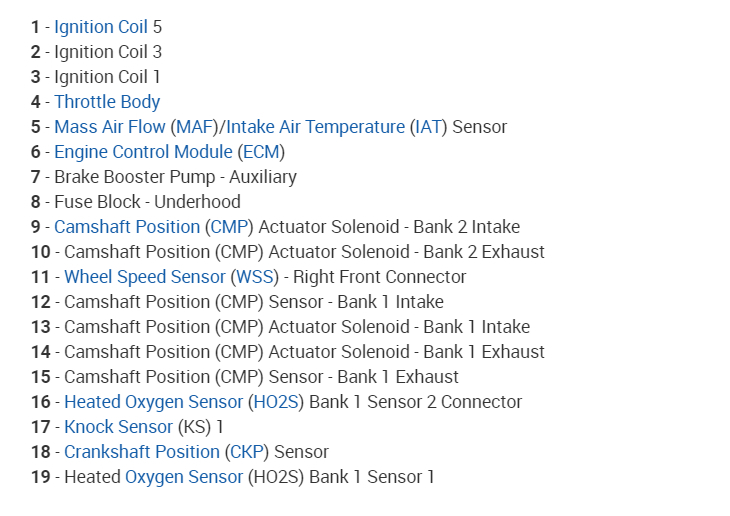Click the HO2S link in item 16
730x516 pixels.
[276, 402]
